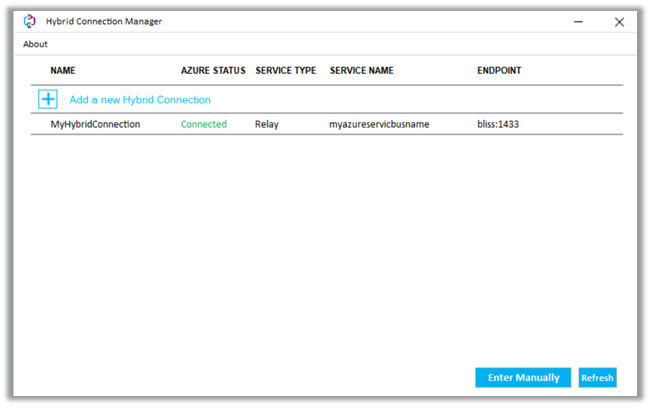650x407 pixels.
Task: Click the SERVICE NAME column header
Action: coord(362,71)
